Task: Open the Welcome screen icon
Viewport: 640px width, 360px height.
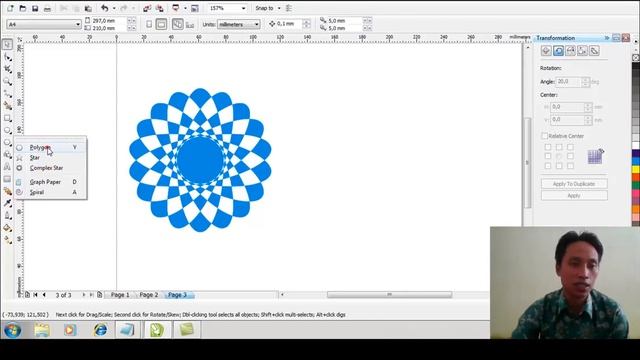Action: click(x=195, y=8)
